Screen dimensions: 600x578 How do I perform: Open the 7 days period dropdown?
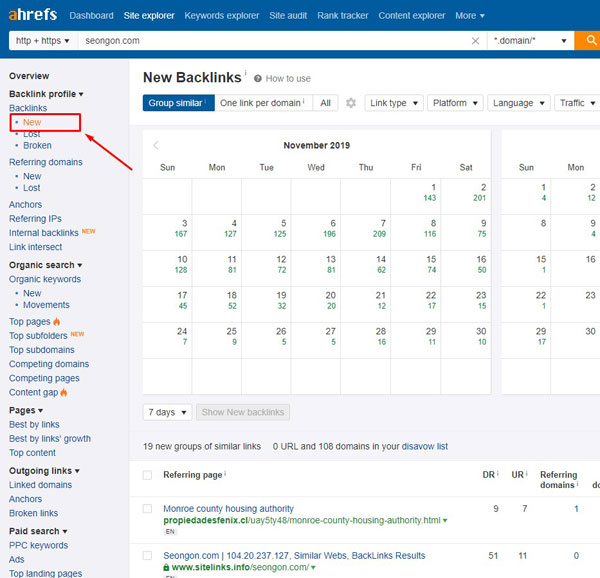click(x=167, y=412)
